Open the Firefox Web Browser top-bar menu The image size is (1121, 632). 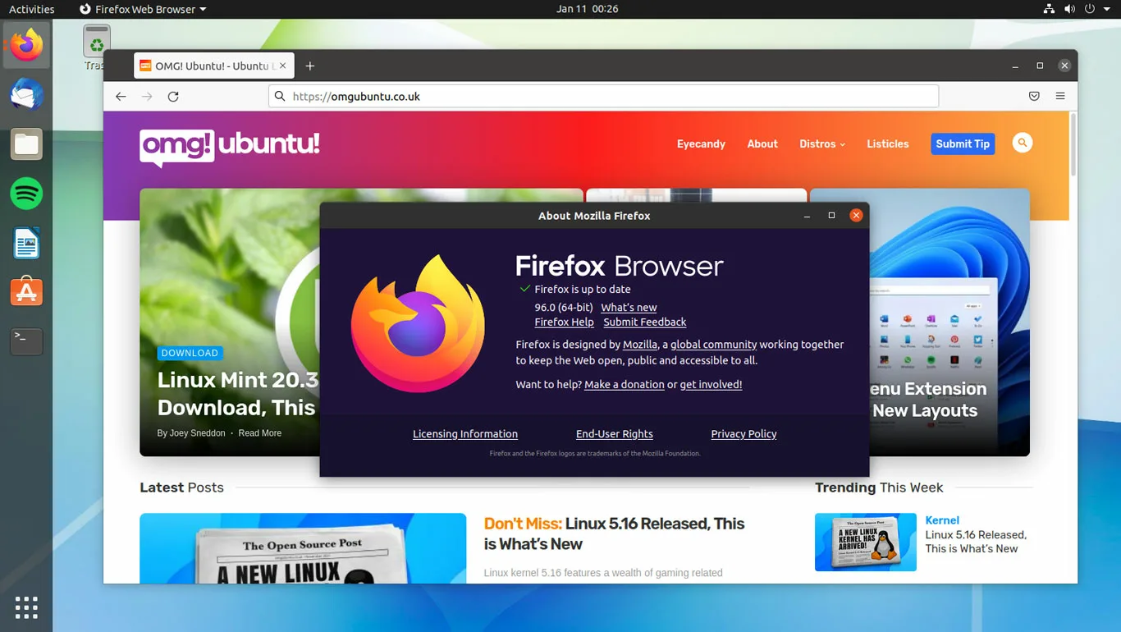[142, 9]
